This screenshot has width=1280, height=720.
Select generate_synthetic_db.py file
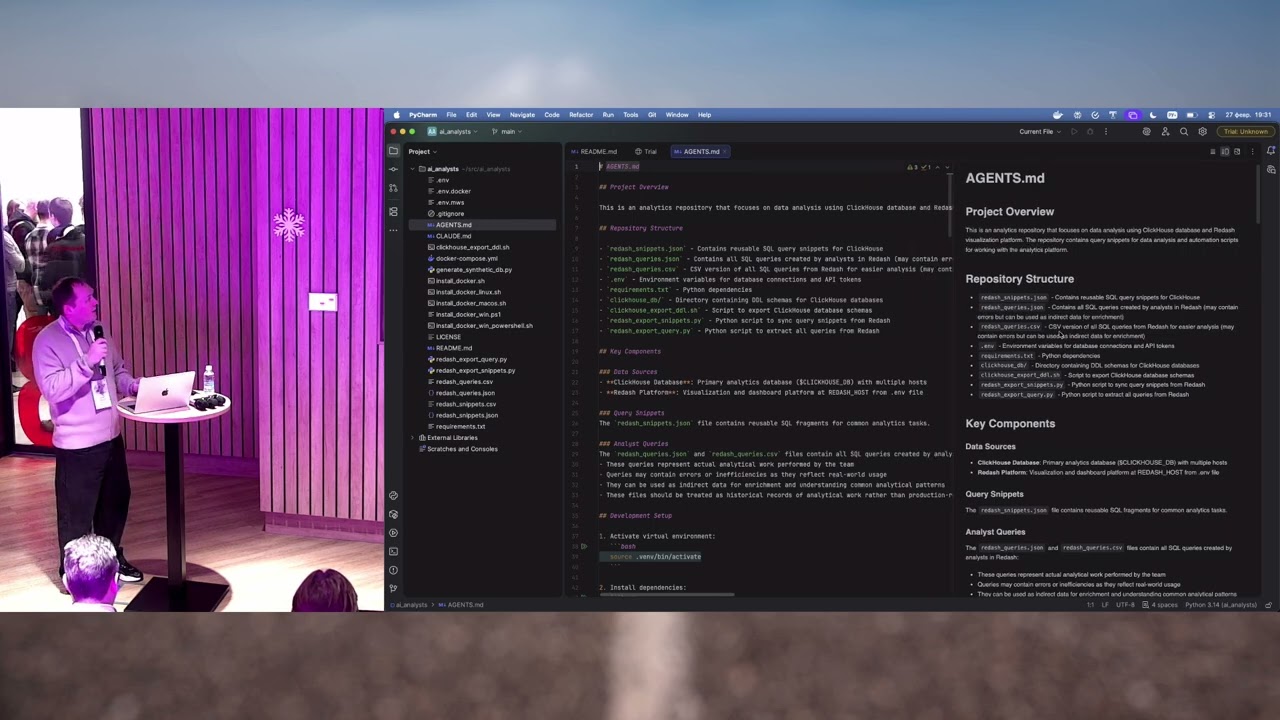point(469,269)
